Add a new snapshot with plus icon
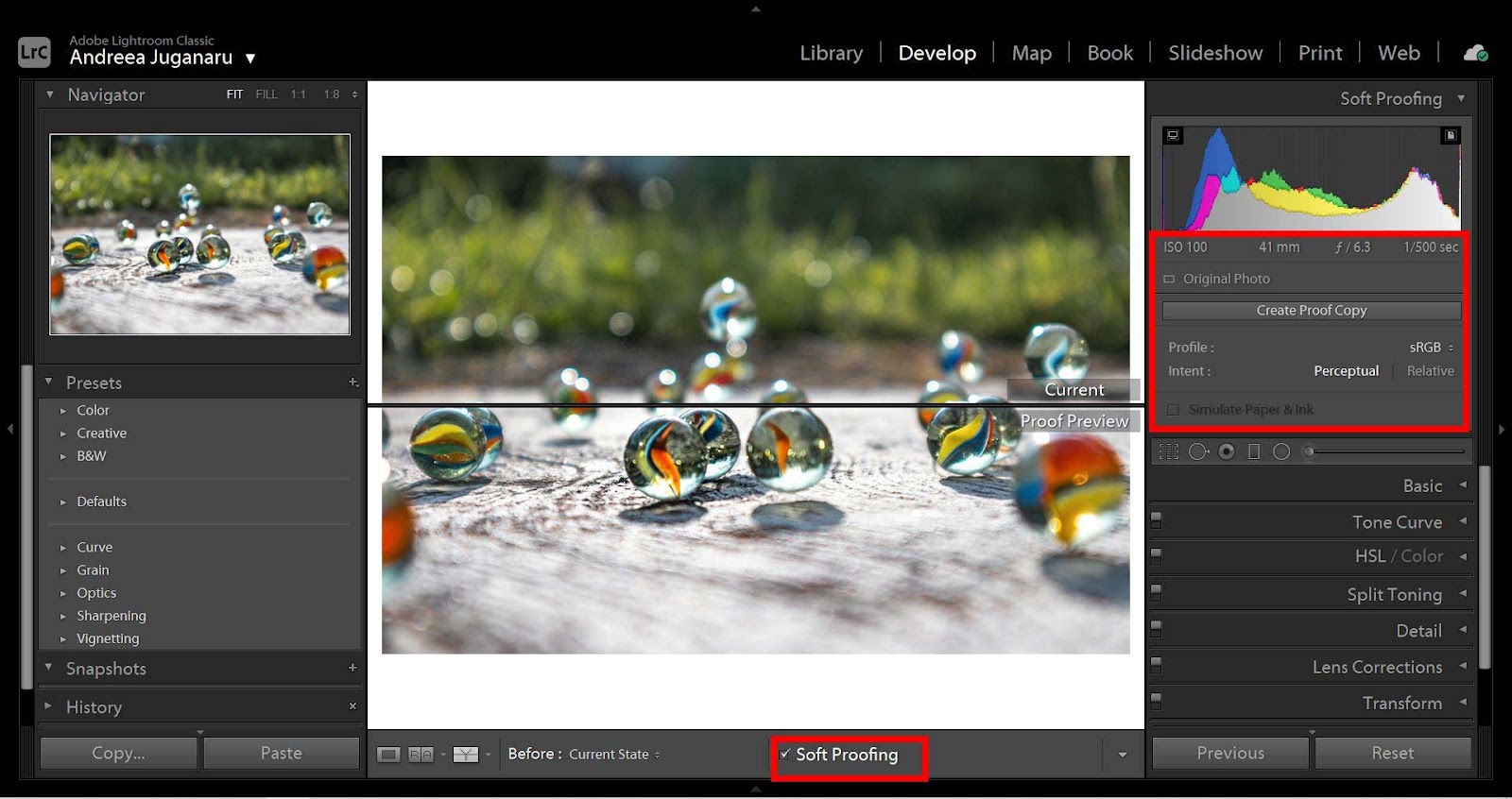This screenshot has width=1512, height=799. 352,668
